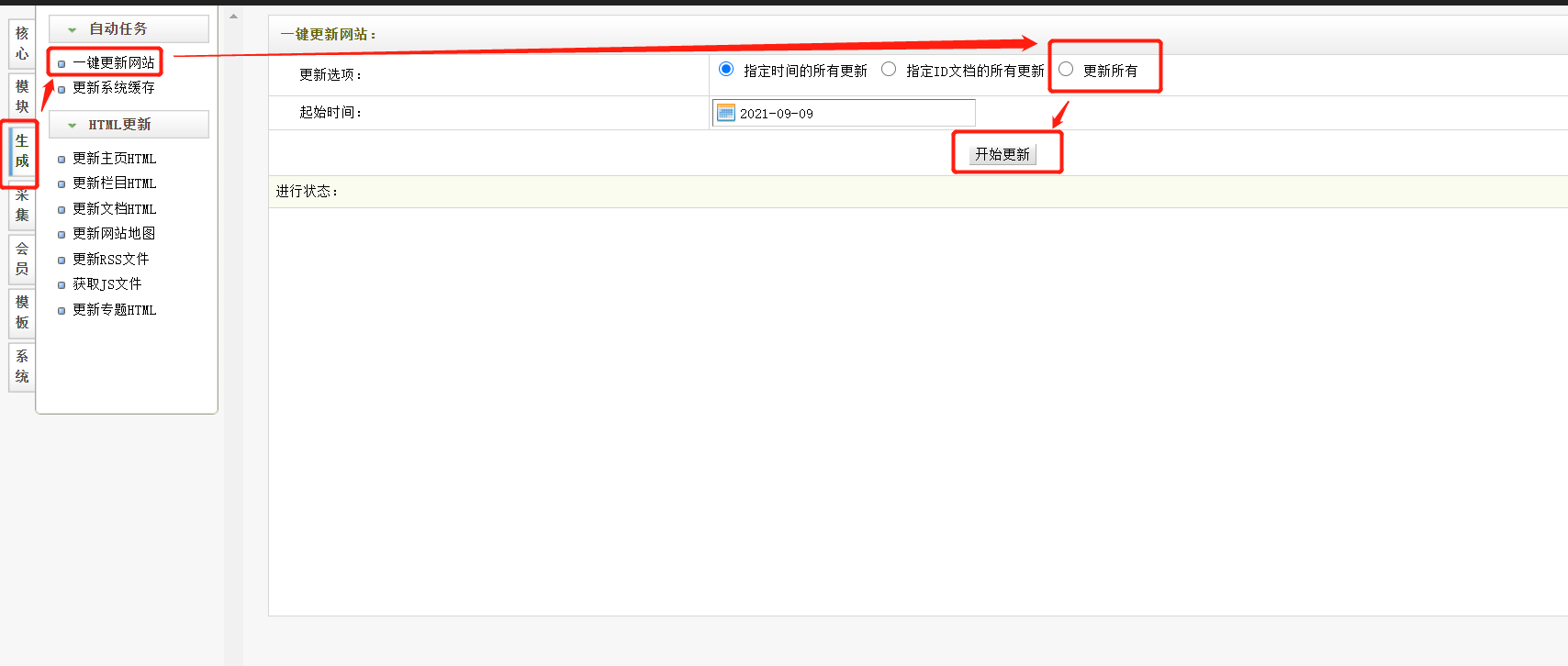This screenshot has width=1568, height=666.
Task: Click the calendar icon in start-time field
Action: (726, 113)
